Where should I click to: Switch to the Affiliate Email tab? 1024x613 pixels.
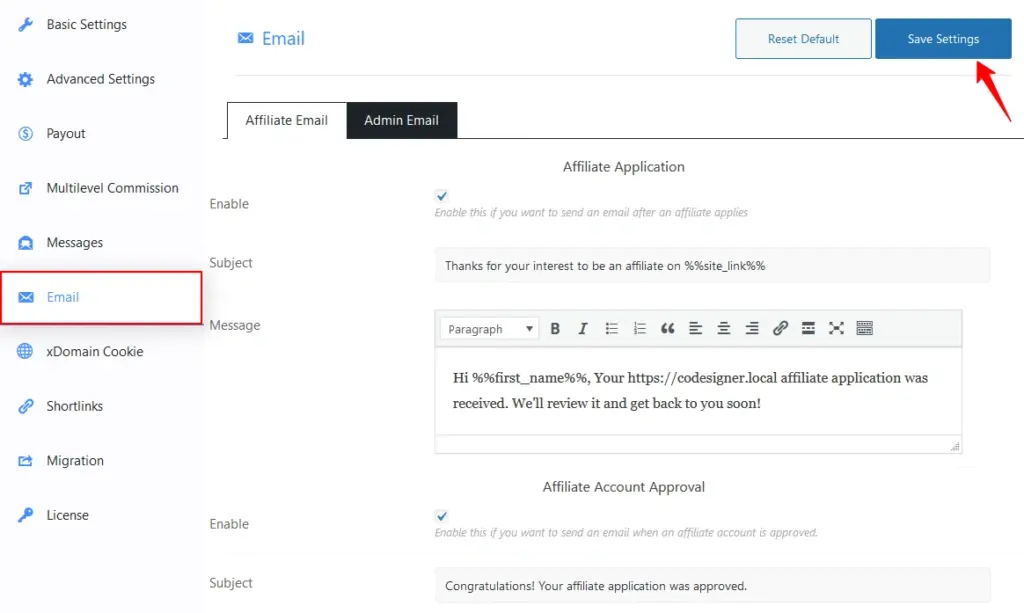click(x=287, y=120)
